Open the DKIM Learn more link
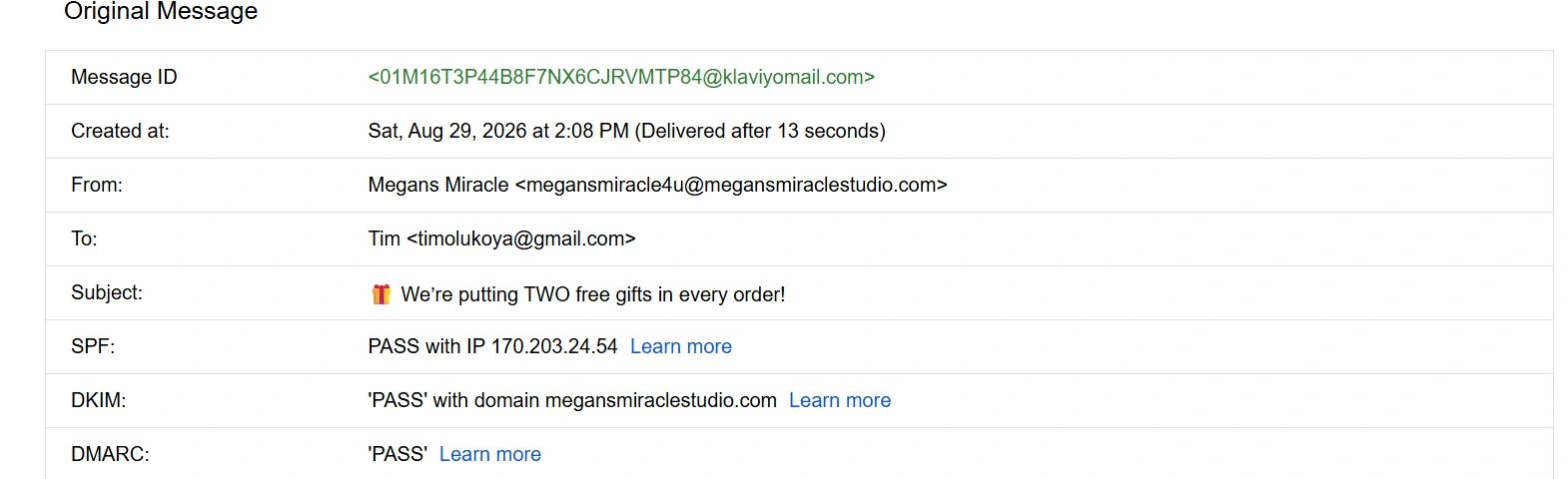 coord(840,400)
